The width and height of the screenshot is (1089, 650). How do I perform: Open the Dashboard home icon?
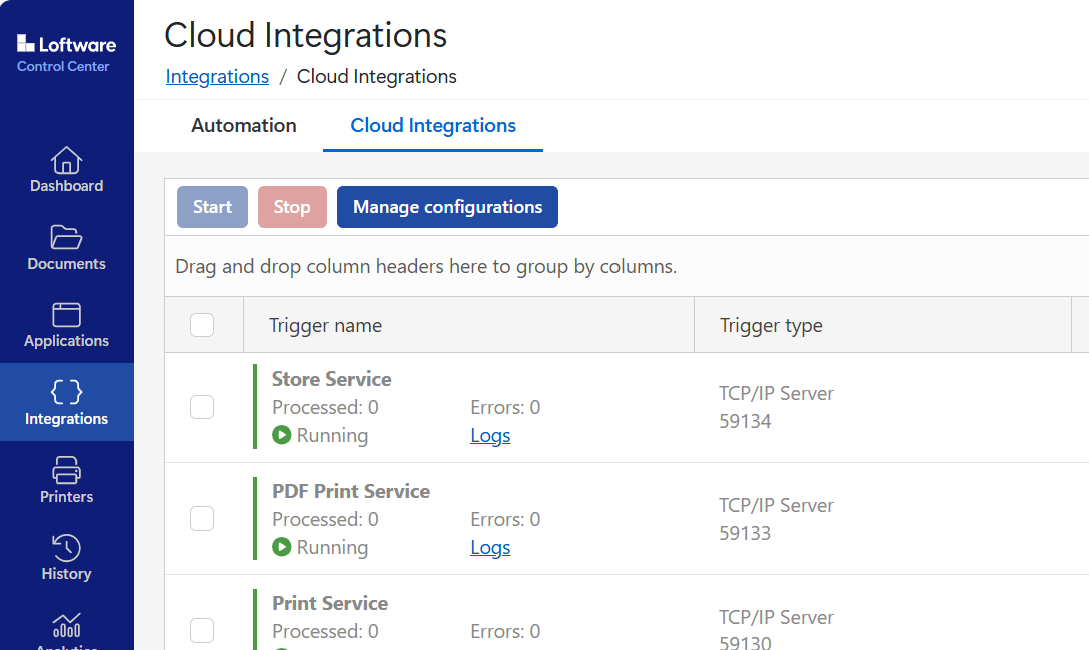click(66, 160)
